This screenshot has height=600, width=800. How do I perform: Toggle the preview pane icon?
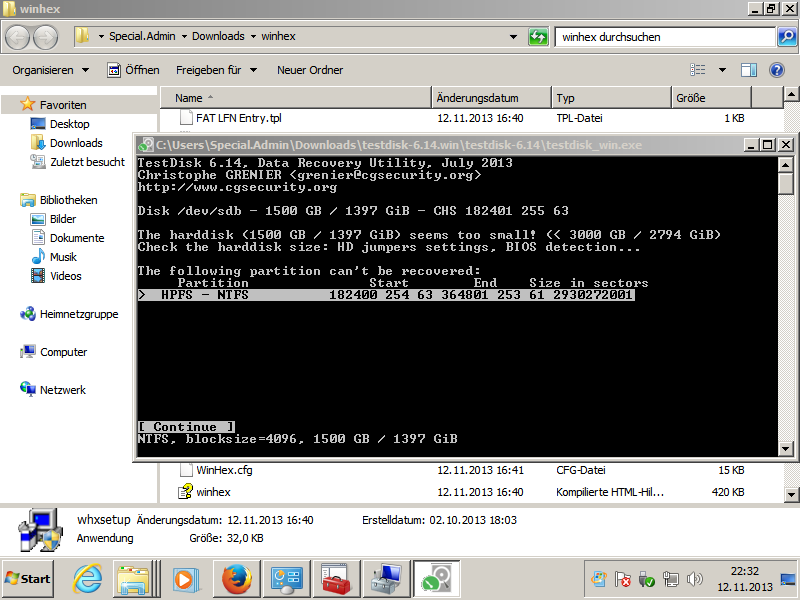click(748, 70)
